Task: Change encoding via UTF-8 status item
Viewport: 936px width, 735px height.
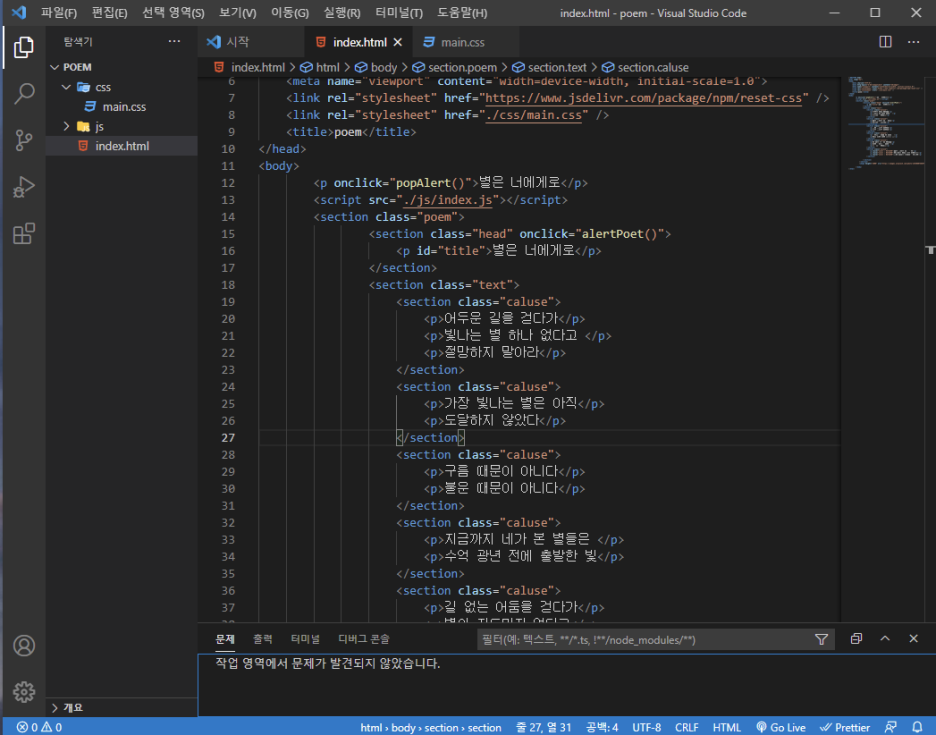Action: click(x=646, y=727)
